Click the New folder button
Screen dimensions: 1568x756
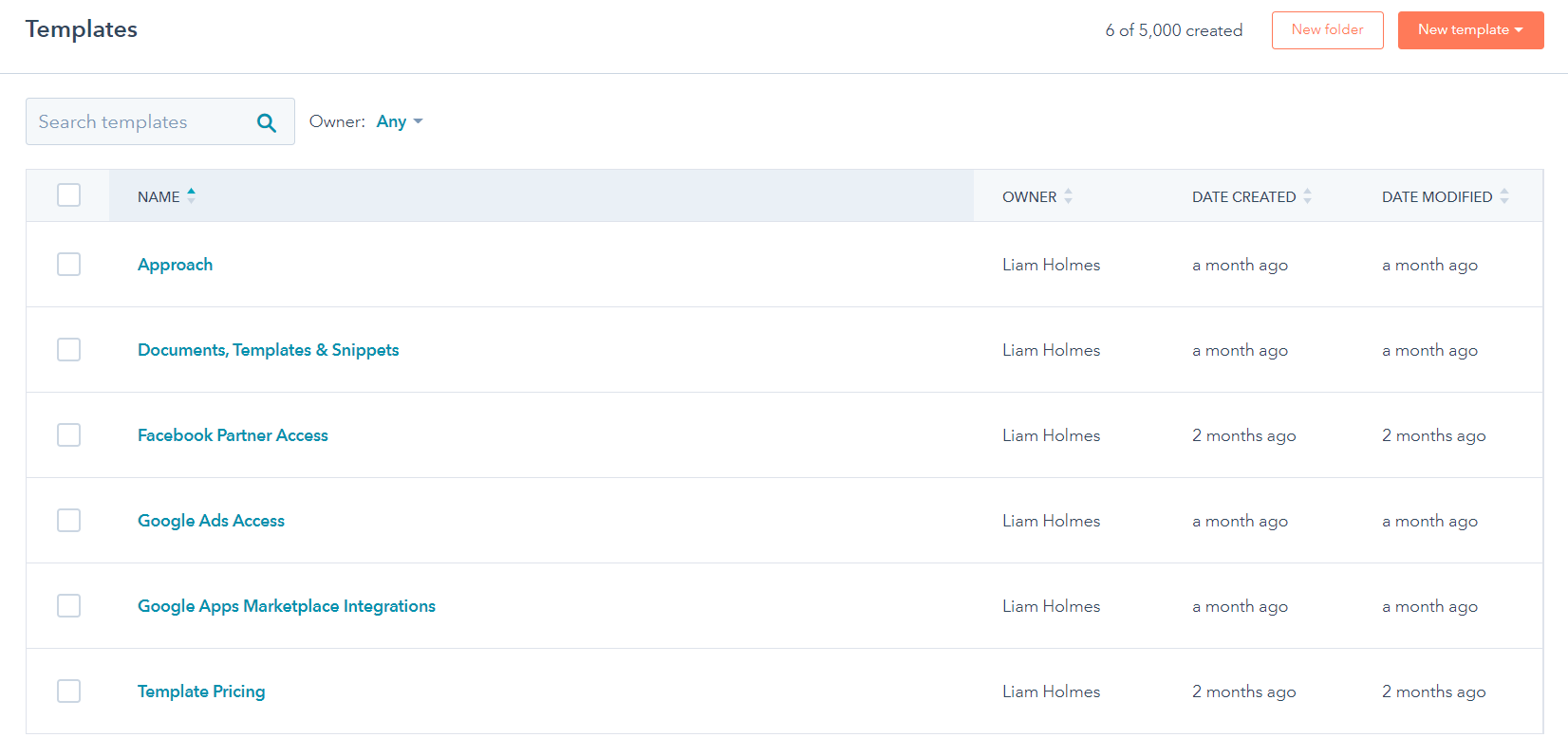click(1327, 30)
